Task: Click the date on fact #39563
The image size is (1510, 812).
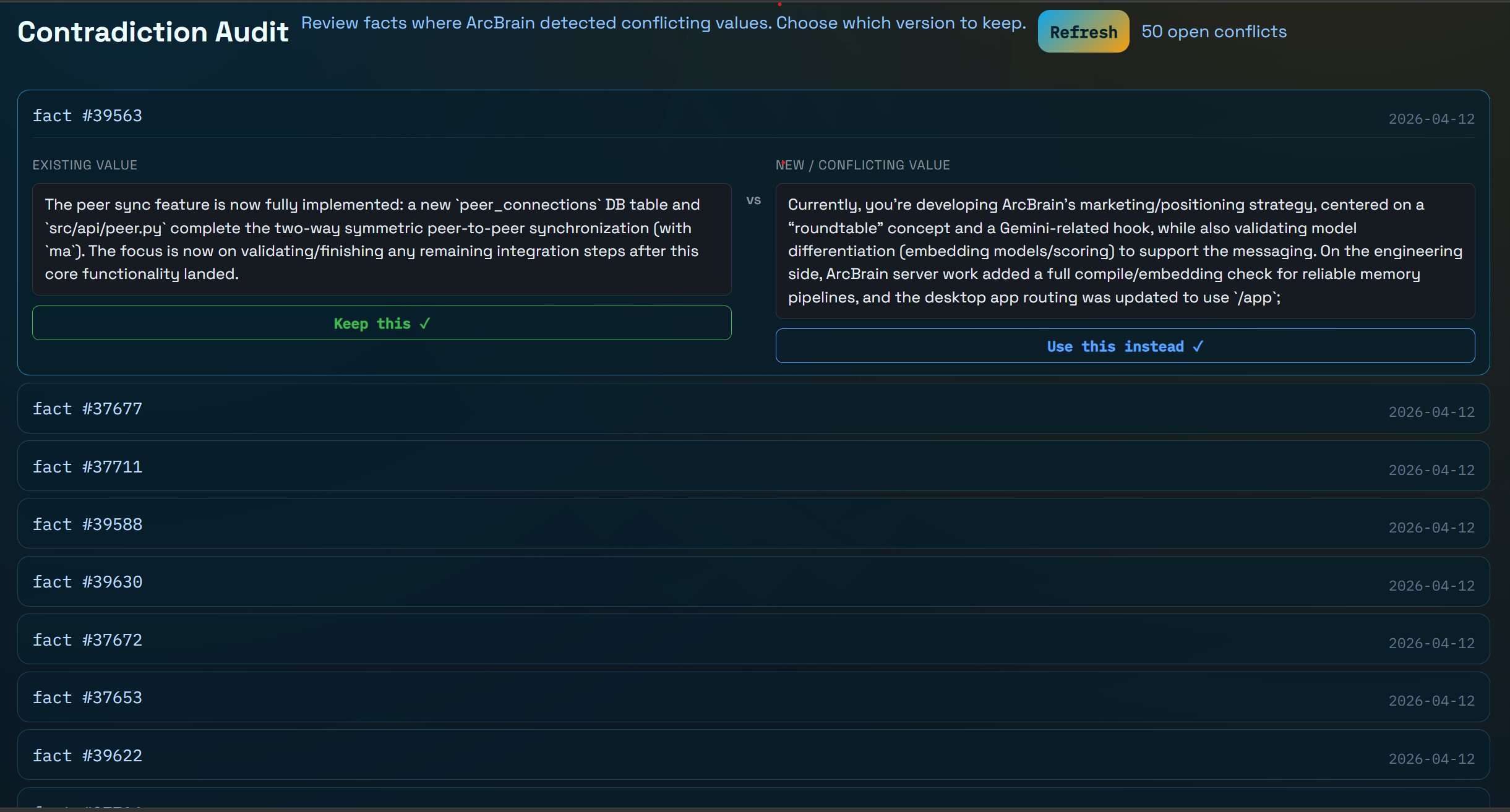Action: click(1431, 119)
